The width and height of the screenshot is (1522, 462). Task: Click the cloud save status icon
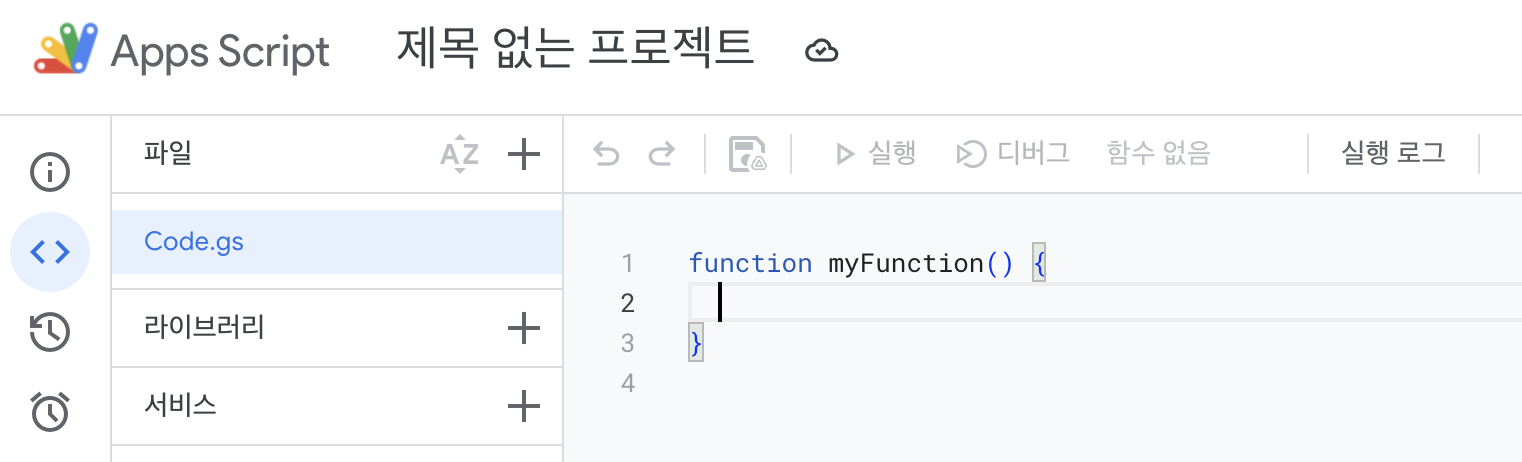(821, 51)
